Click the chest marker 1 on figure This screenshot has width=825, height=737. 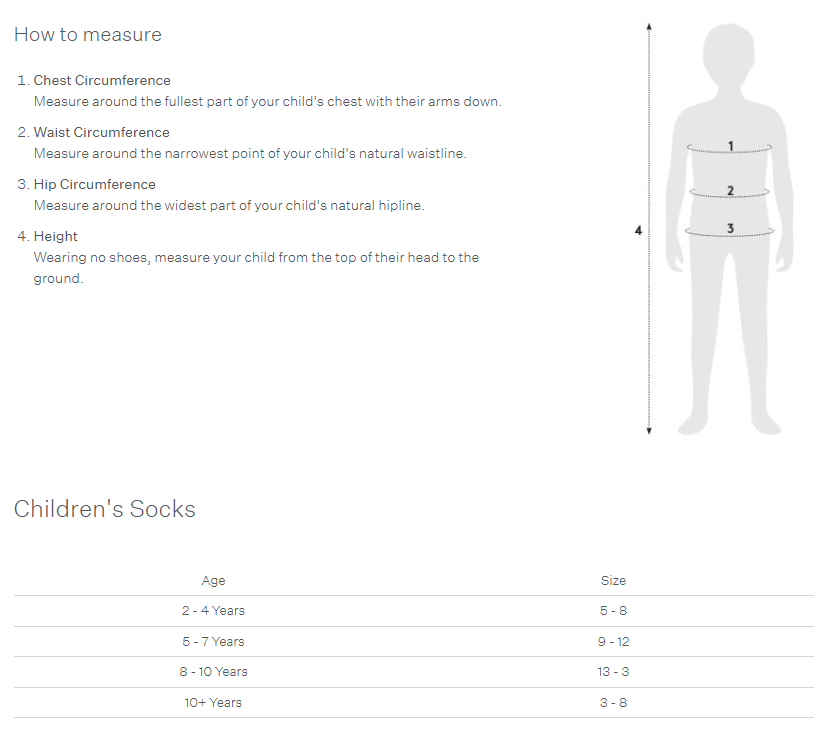click(730, 146)
